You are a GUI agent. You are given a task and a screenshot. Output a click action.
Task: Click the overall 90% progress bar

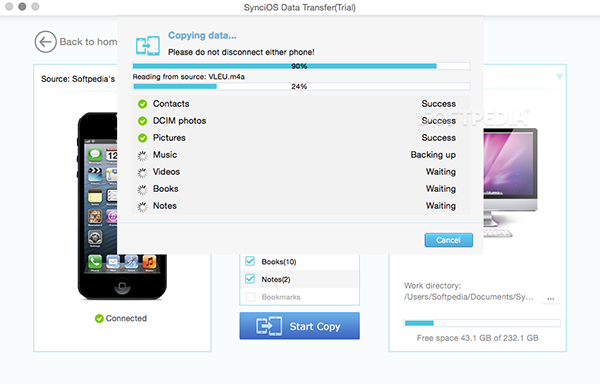click(x=301, y=66)
